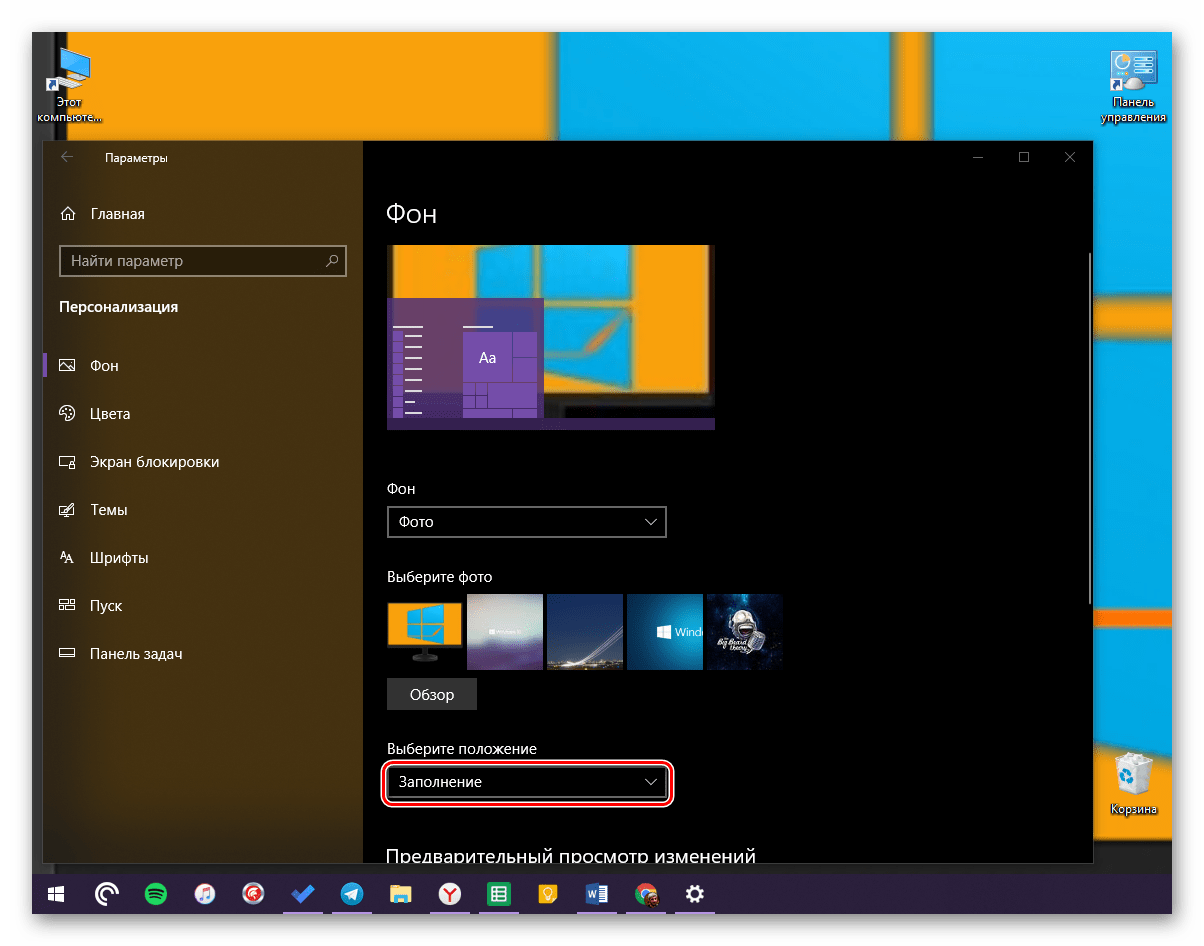The width and height of the screenshot is (1204, 946).
Task: Open Chrome from the taskbar
Action: click(645, 893)
